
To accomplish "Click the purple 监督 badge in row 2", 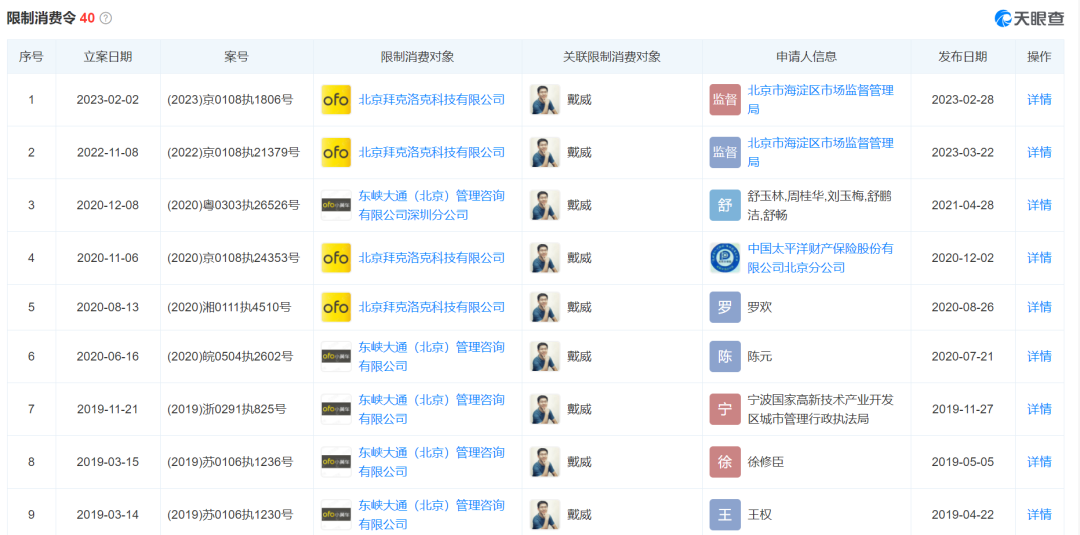I will pyautogui.click(x=725, y=152).
